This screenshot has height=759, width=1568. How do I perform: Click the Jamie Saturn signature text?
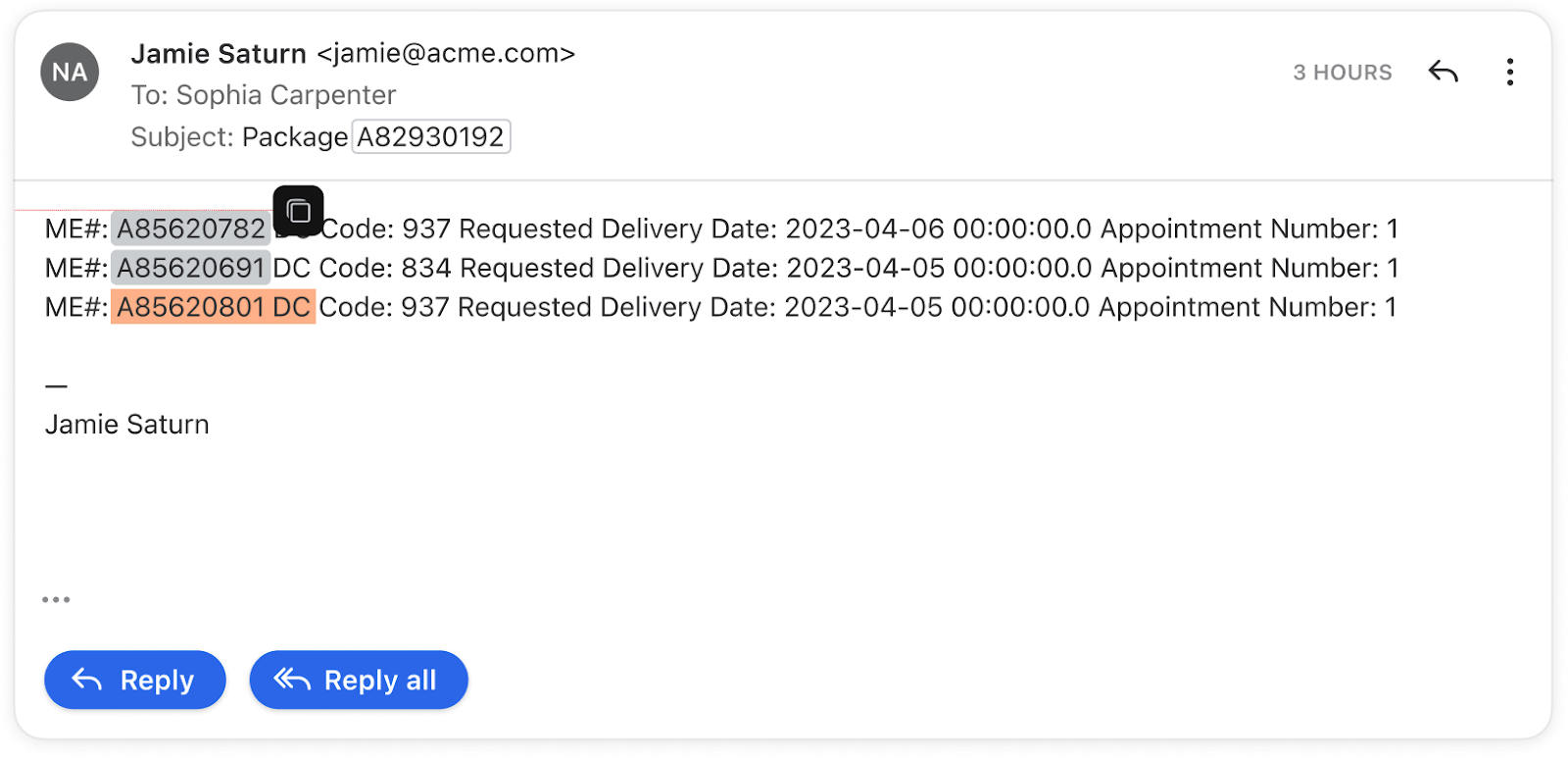pos(127,425)
